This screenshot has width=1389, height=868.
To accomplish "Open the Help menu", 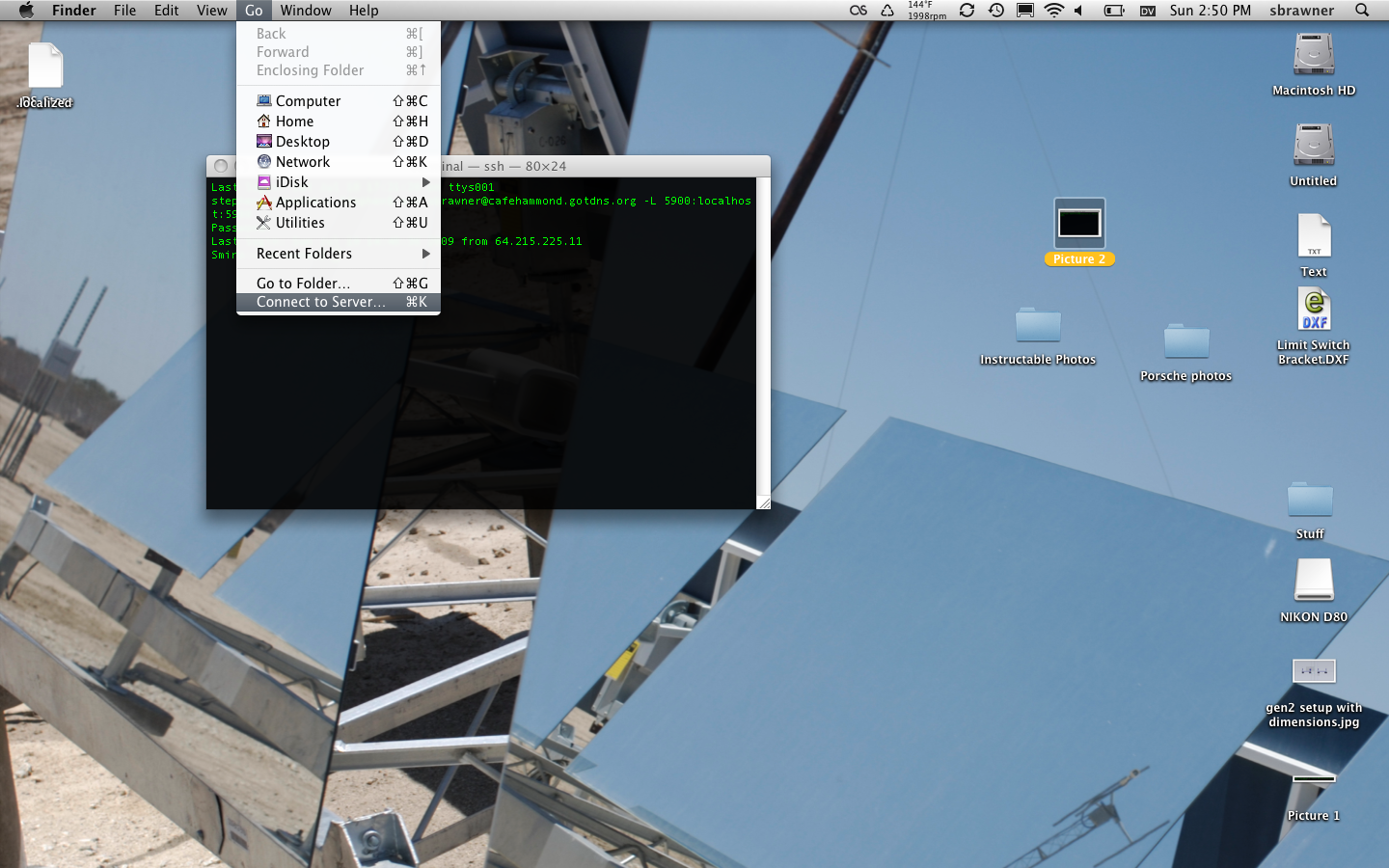I will point(364,11).
